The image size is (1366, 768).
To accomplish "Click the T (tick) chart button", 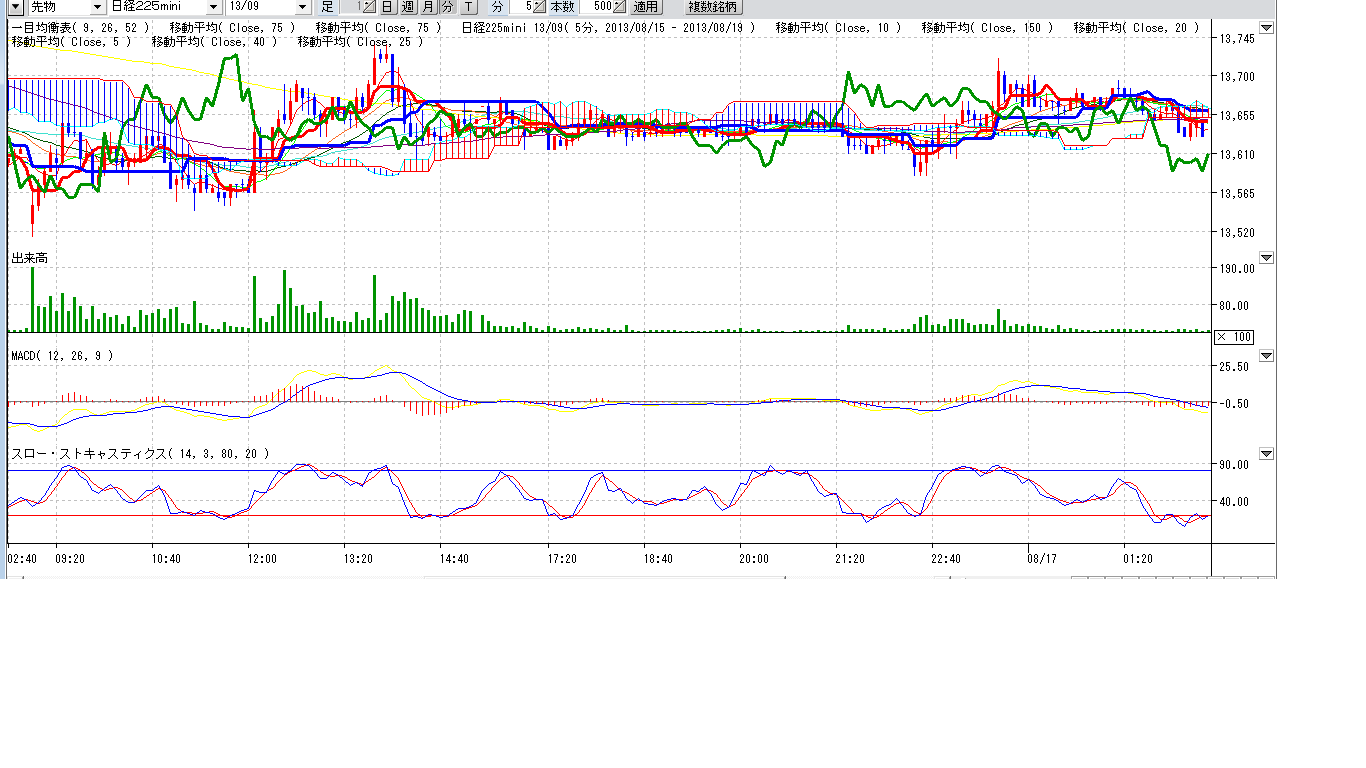I will (468, 7).
